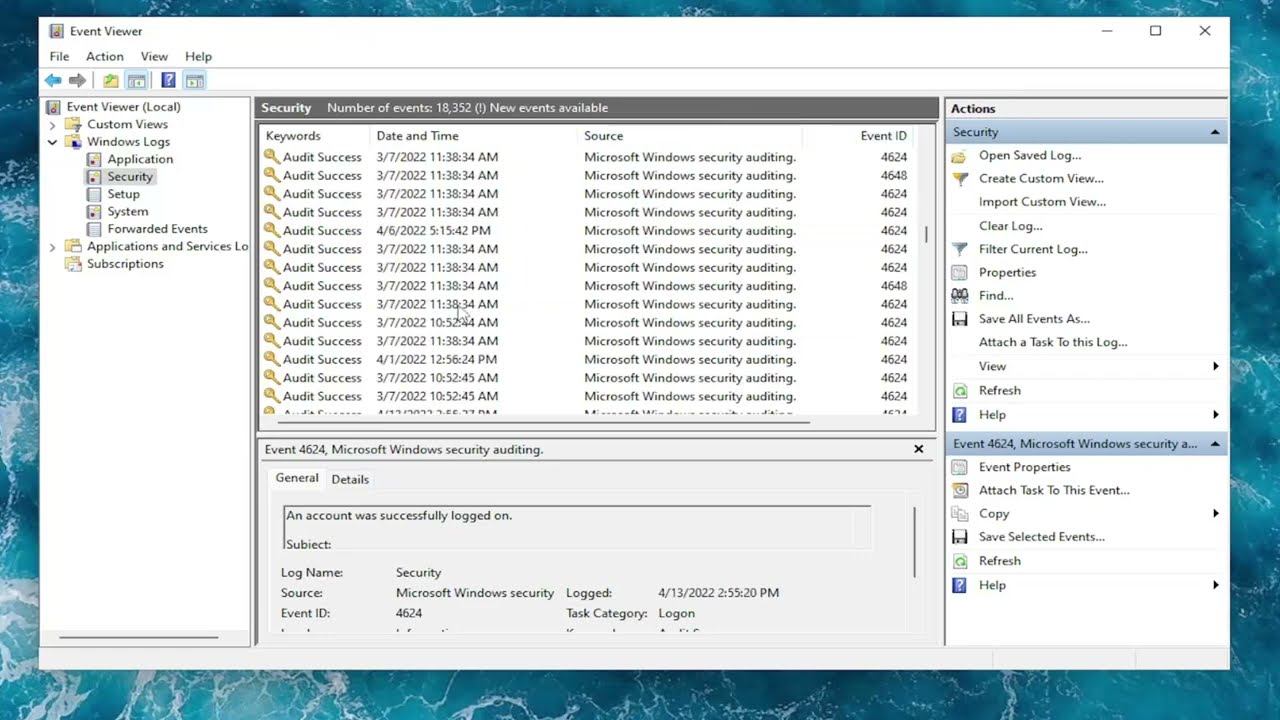Click the Find binoculars icon

(x=960, y=296)
